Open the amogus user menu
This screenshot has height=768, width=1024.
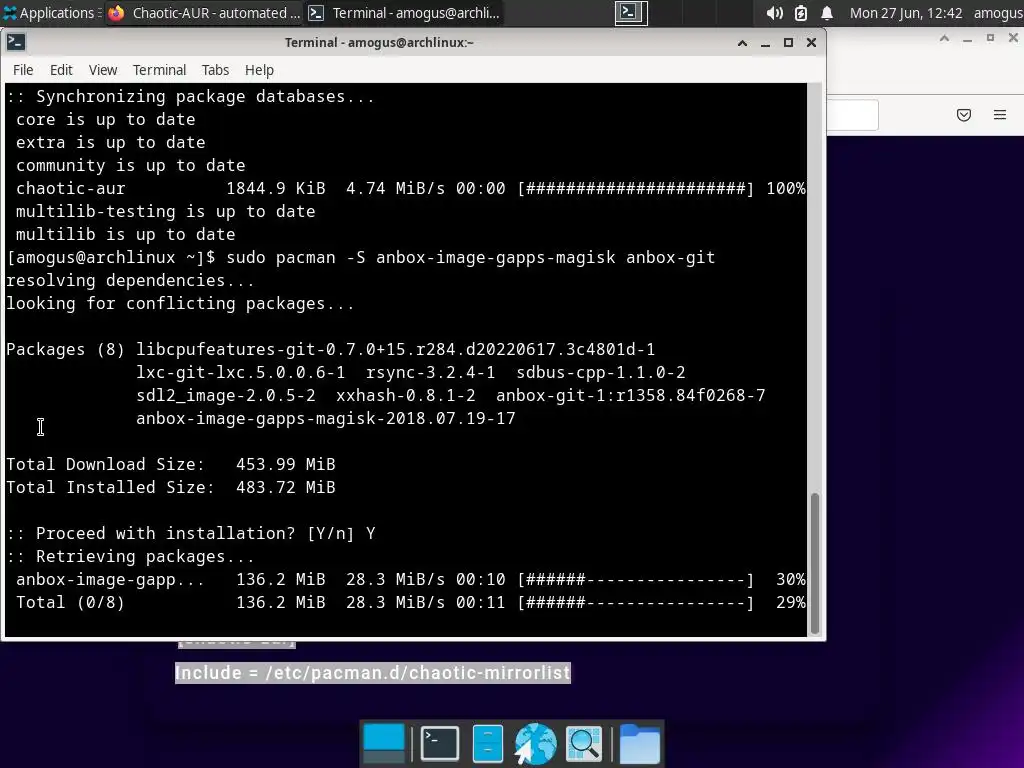coord(998,12)
